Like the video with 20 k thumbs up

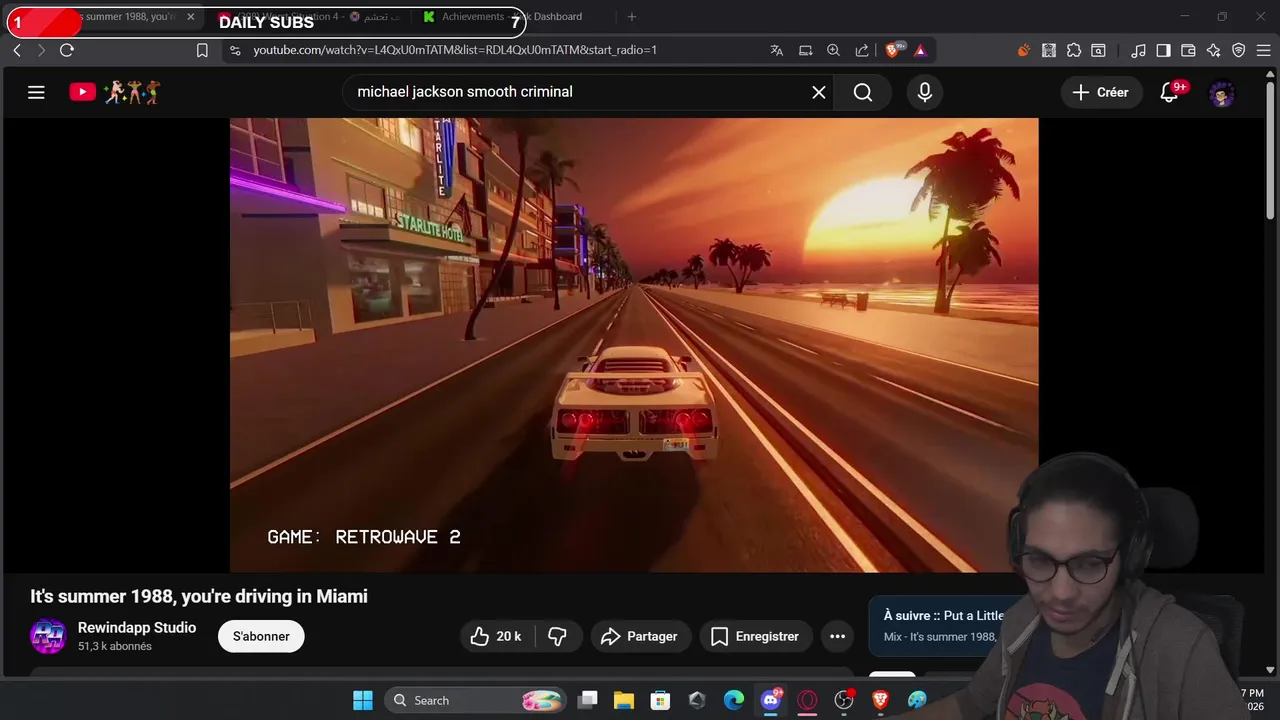click(x=497, y=636)
